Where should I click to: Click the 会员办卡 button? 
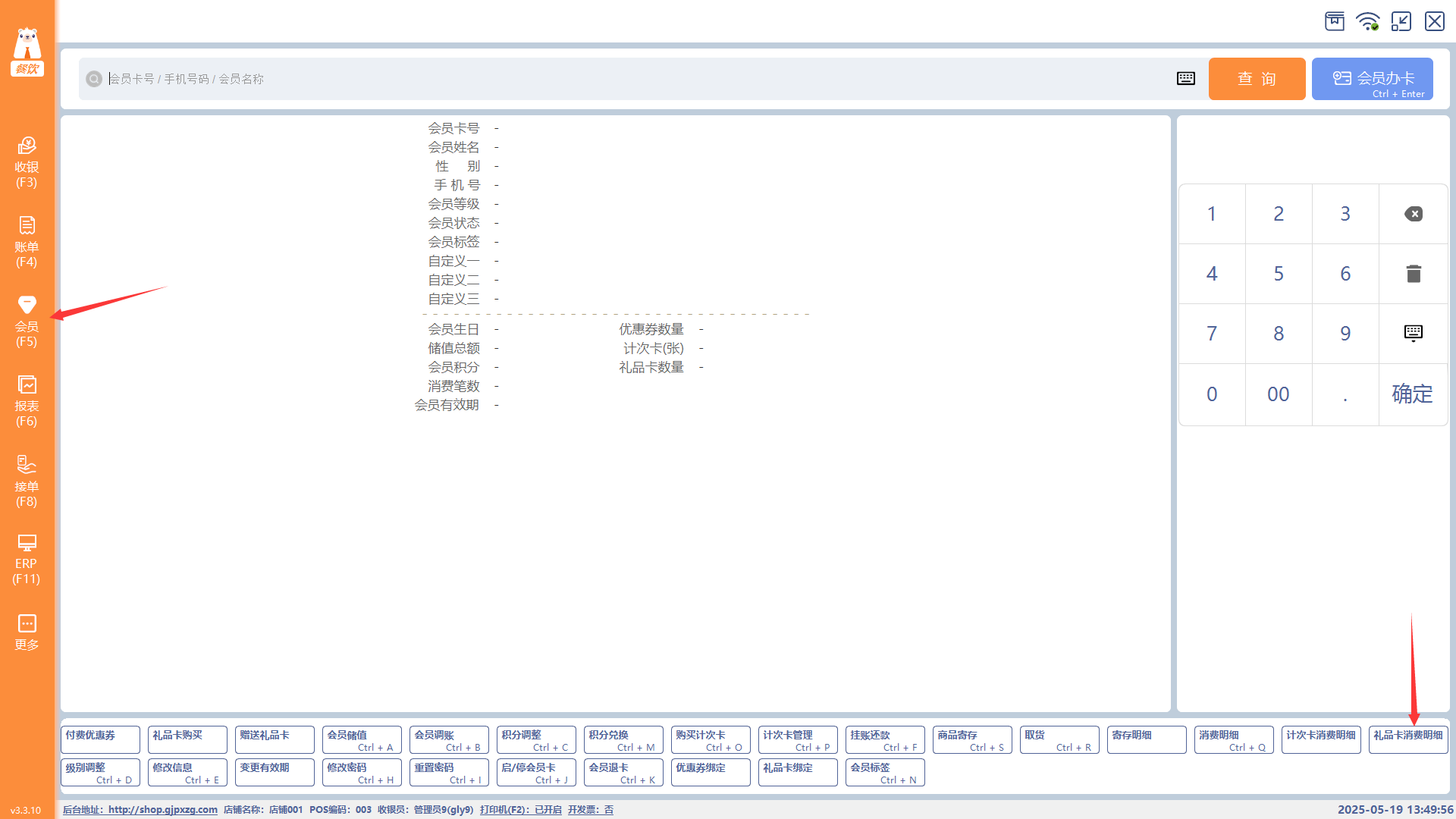tap(1372, 79)
